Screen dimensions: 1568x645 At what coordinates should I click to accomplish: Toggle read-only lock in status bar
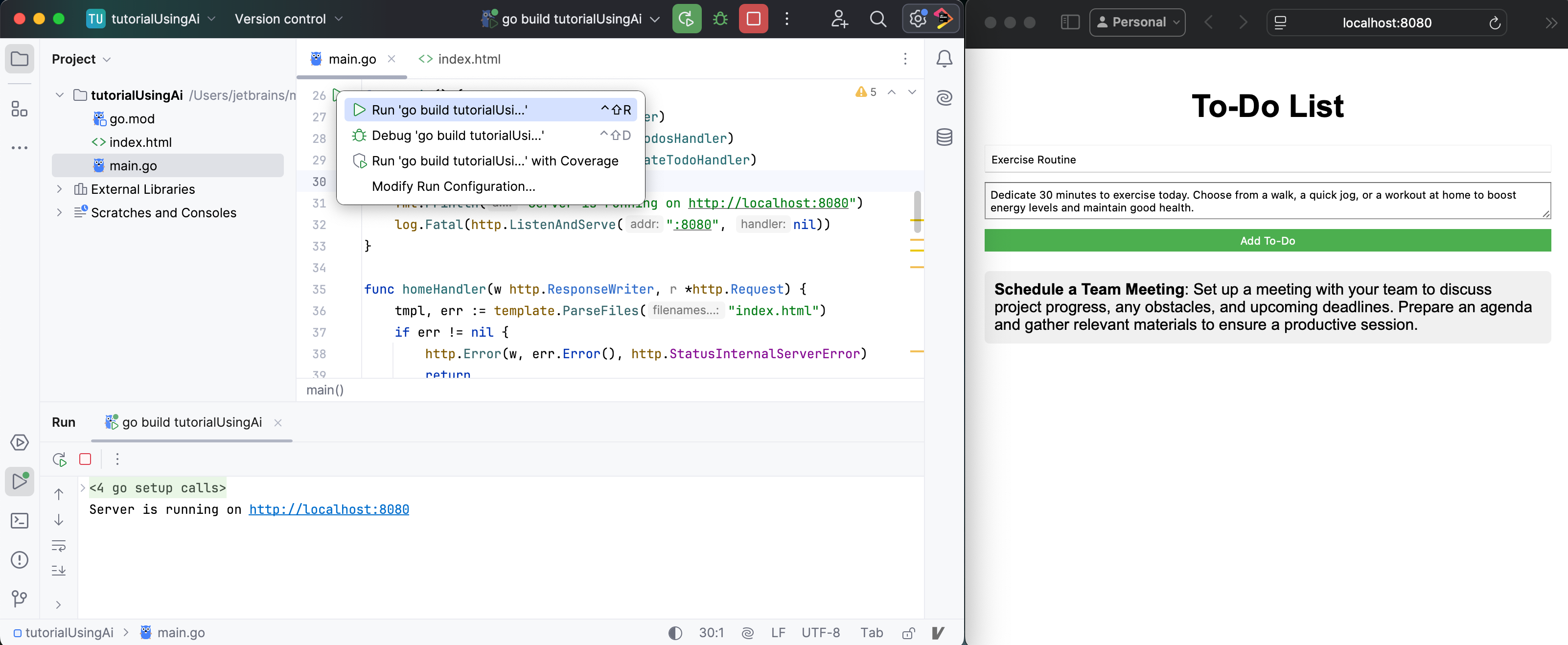(908, 633)
